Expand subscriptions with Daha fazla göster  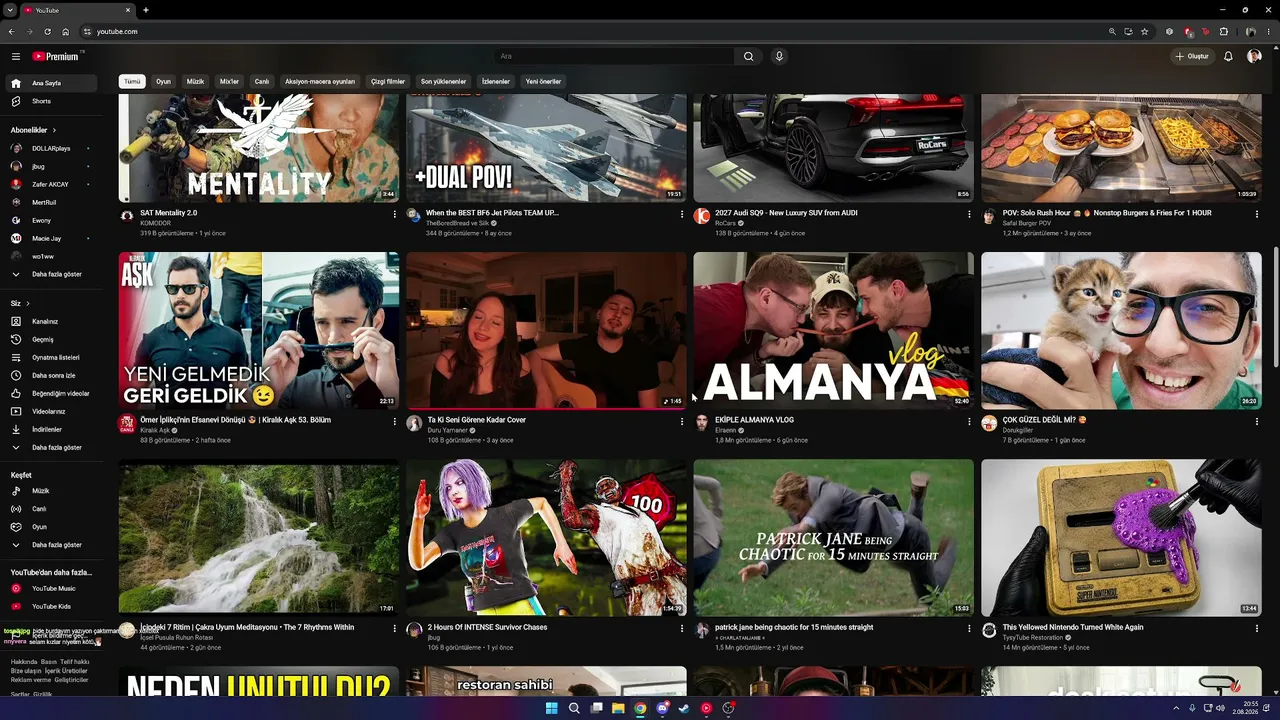tap(54, 274)
